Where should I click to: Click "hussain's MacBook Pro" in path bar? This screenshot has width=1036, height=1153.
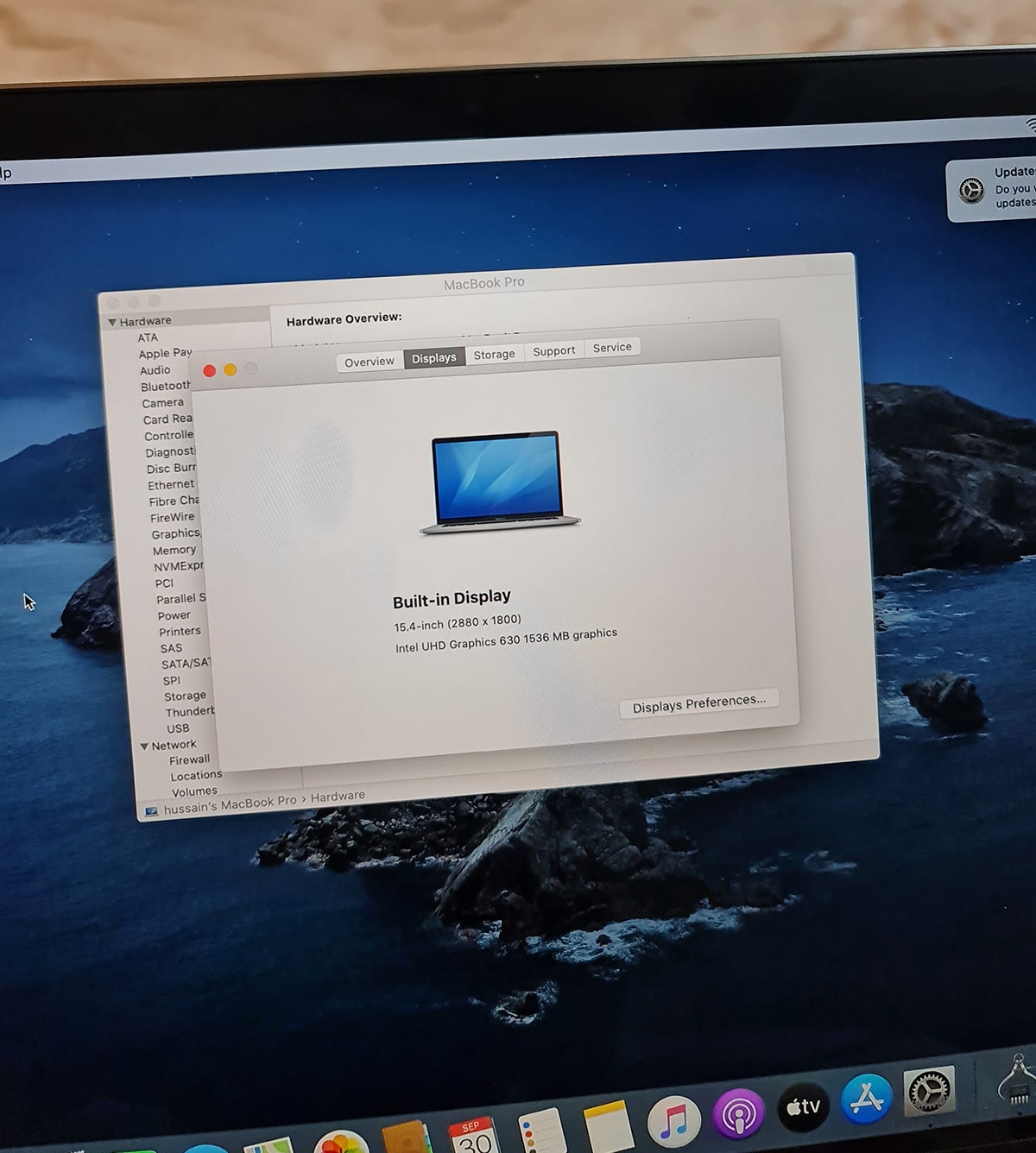(x=231, y=804)
